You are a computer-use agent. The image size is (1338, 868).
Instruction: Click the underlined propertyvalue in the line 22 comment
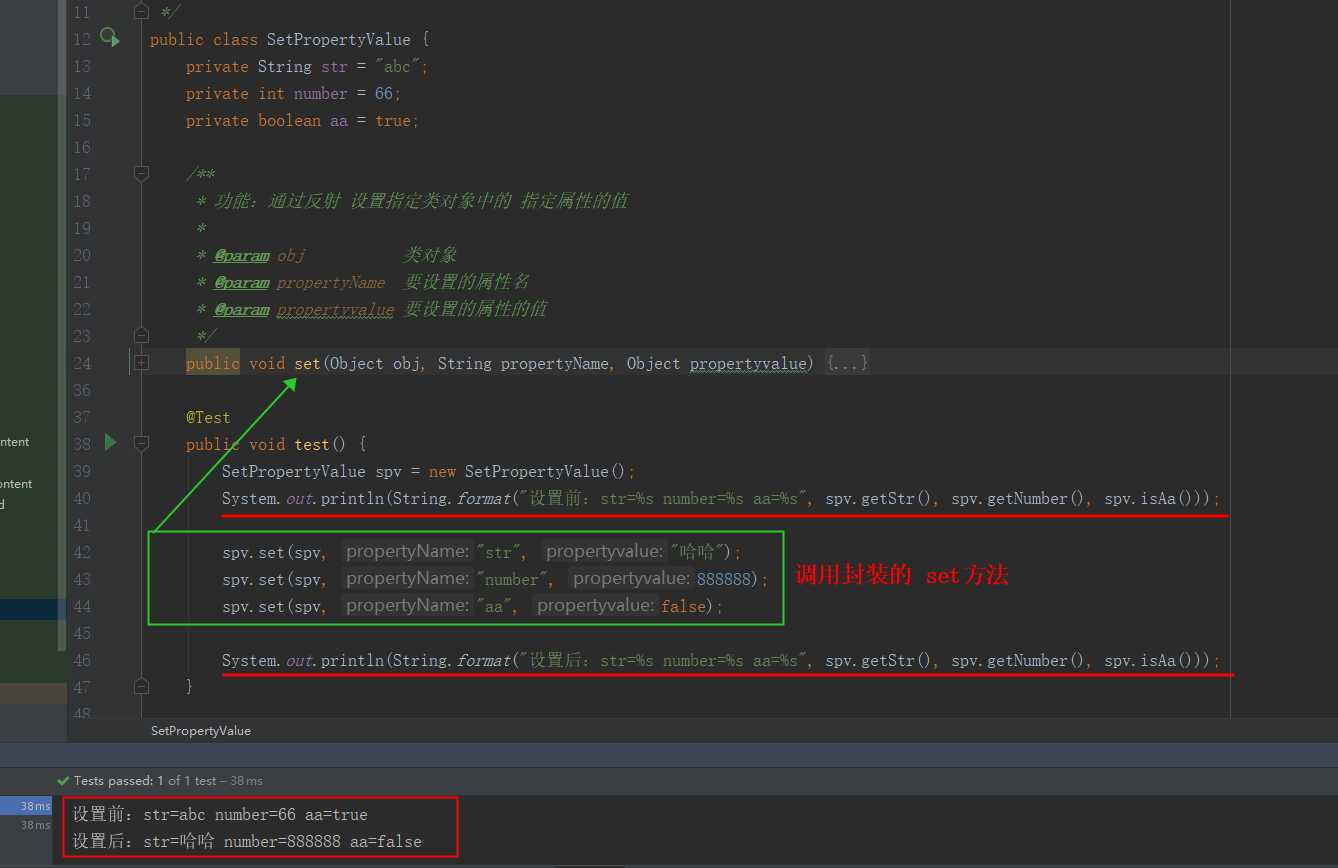(x=335, y=309)
